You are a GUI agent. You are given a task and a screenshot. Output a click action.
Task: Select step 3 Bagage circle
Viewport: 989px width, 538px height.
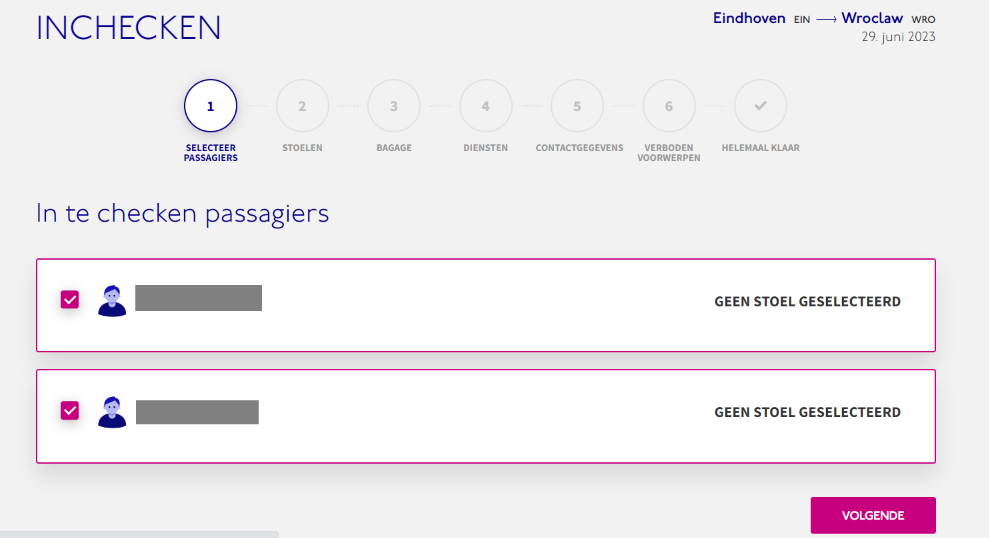tap(394, 106)
